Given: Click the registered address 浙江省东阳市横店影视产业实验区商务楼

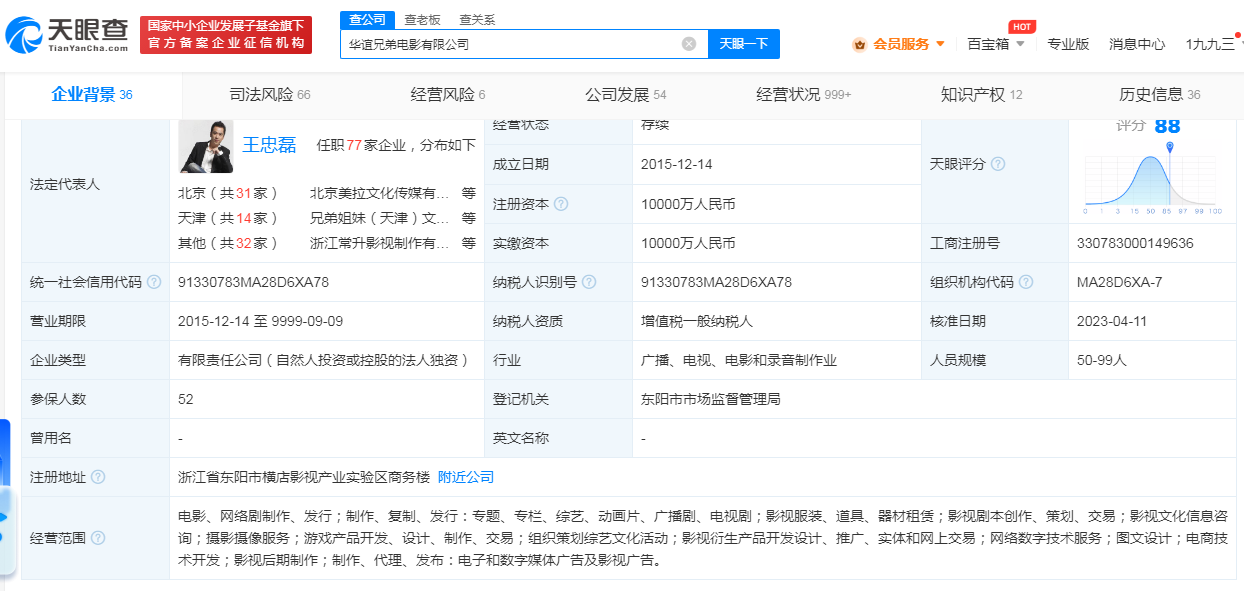Looking at the screenshot, I should [x=304, y=477].
